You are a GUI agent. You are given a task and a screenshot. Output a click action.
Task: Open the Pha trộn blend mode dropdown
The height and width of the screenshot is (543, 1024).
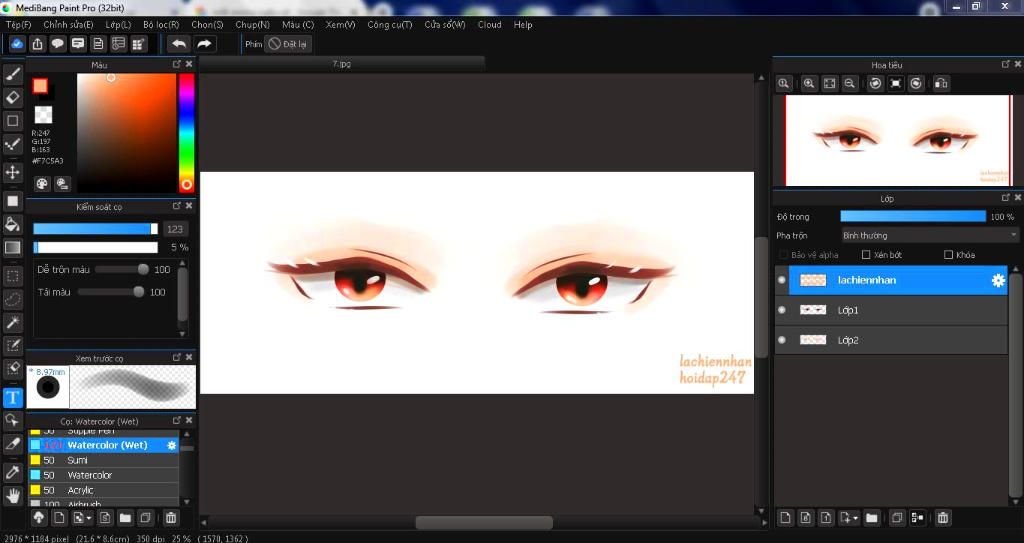(x=929, y=235)
